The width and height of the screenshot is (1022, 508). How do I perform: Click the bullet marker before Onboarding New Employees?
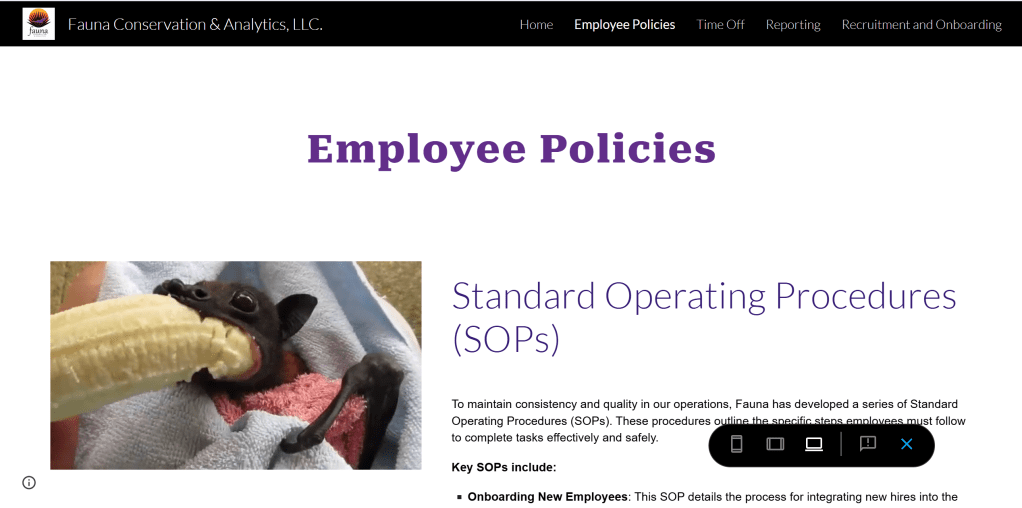click(459, 497)
